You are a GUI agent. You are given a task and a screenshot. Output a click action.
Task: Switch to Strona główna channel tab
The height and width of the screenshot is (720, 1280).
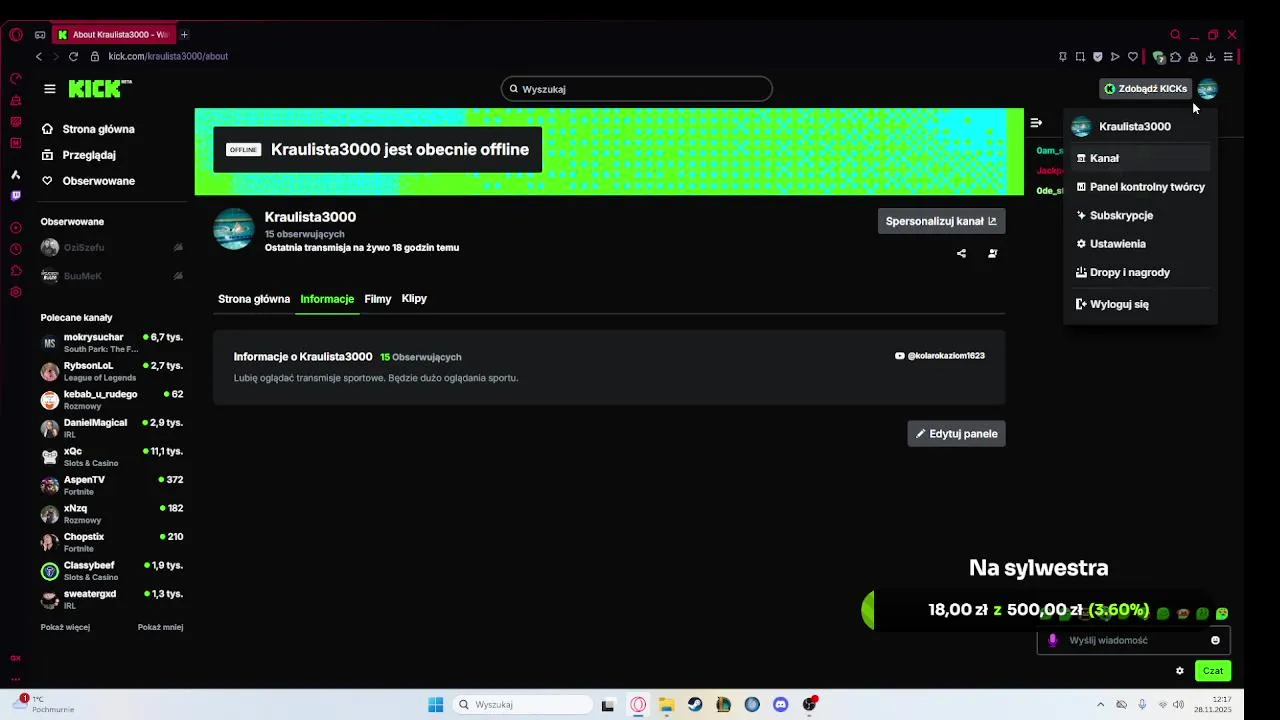pyautogui.click(x=254, y=299)
